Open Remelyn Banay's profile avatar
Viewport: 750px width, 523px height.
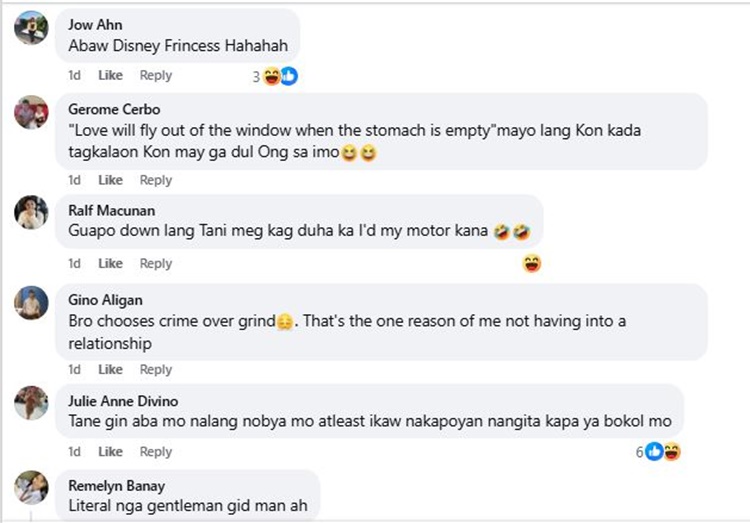[x=31, y=486]
